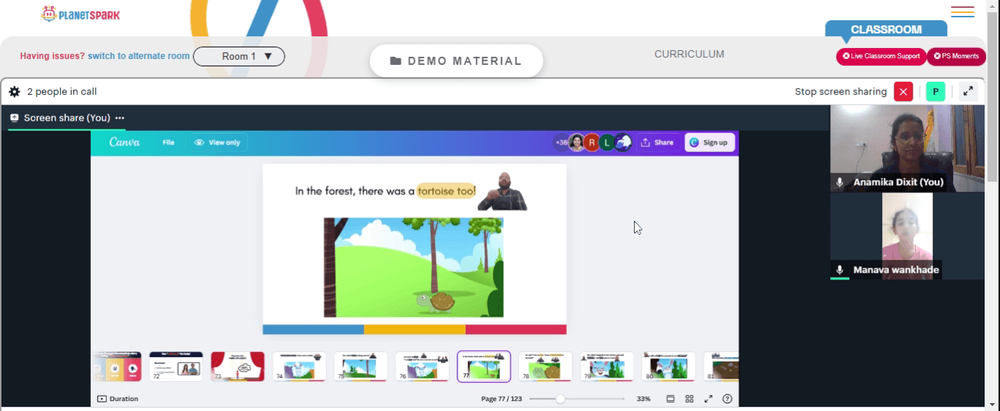This screenshot has height=411, width=1000.
Task: Toggle Canva scroll view icon
Action: point(670,399)
